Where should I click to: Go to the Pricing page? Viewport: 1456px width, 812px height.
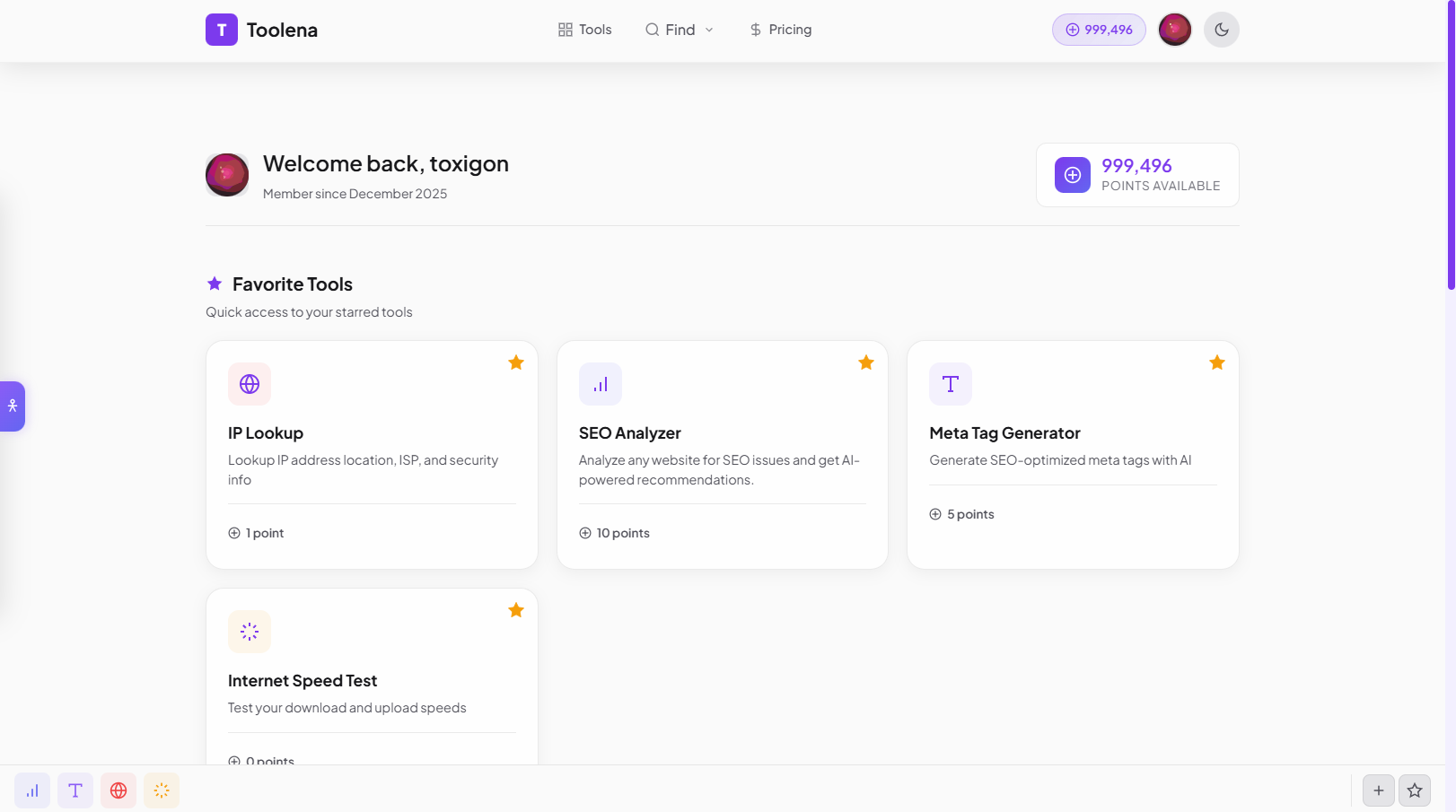[780, 30]
